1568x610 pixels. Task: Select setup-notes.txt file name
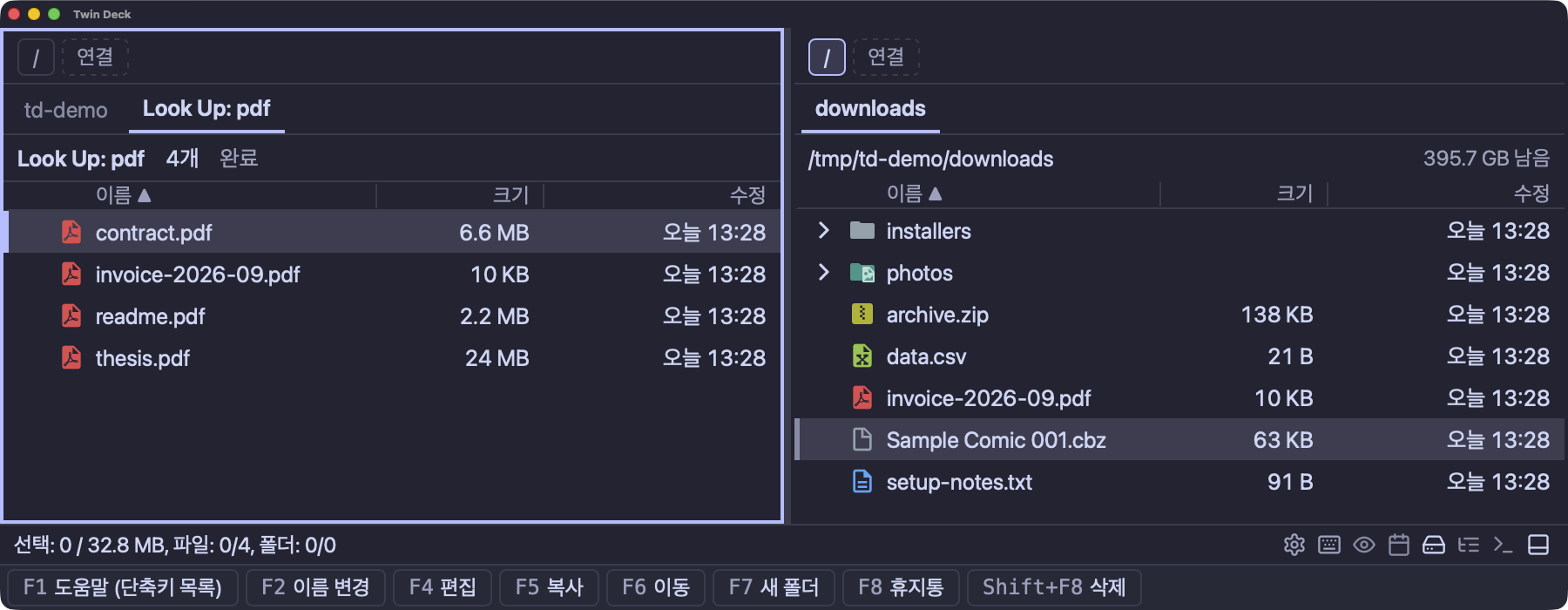point(959,482)
